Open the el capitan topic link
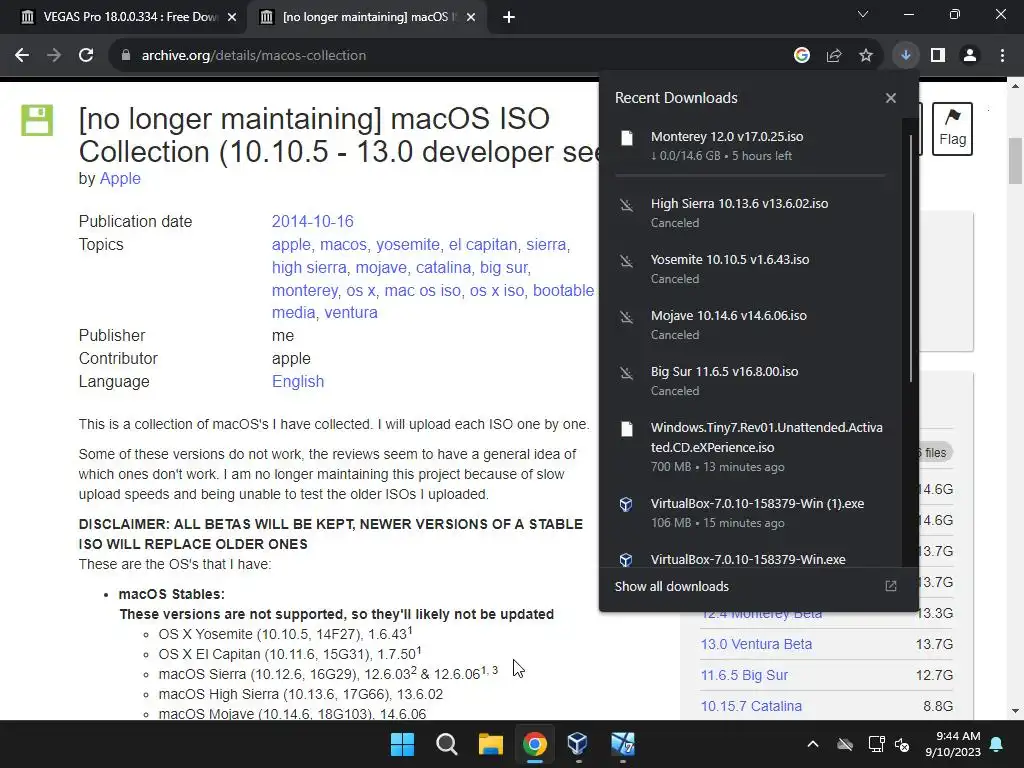 [483, 244]
